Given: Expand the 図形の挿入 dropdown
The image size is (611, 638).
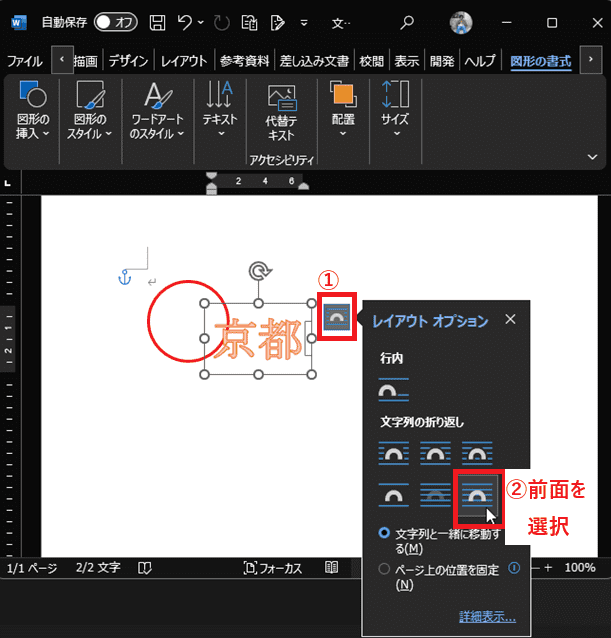Looking at the screenshot, I should point(33,112).
